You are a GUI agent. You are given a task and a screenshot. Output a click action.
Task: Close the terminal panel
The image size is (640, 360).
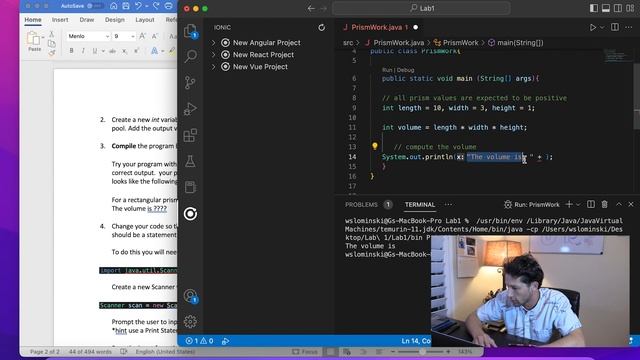(631, 204)
